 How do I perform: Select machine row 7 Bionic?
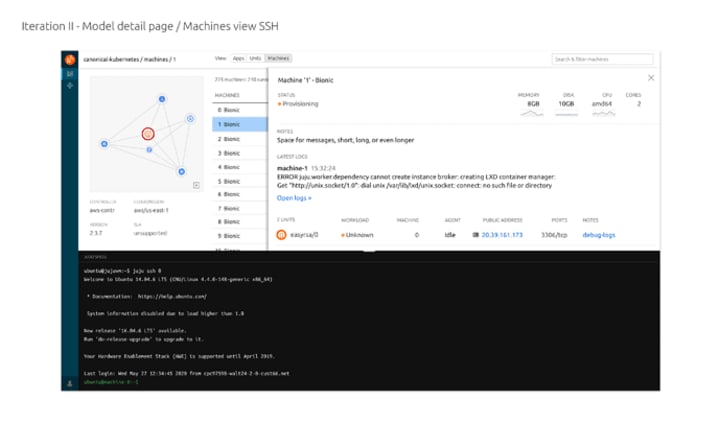tap(240, 208)
